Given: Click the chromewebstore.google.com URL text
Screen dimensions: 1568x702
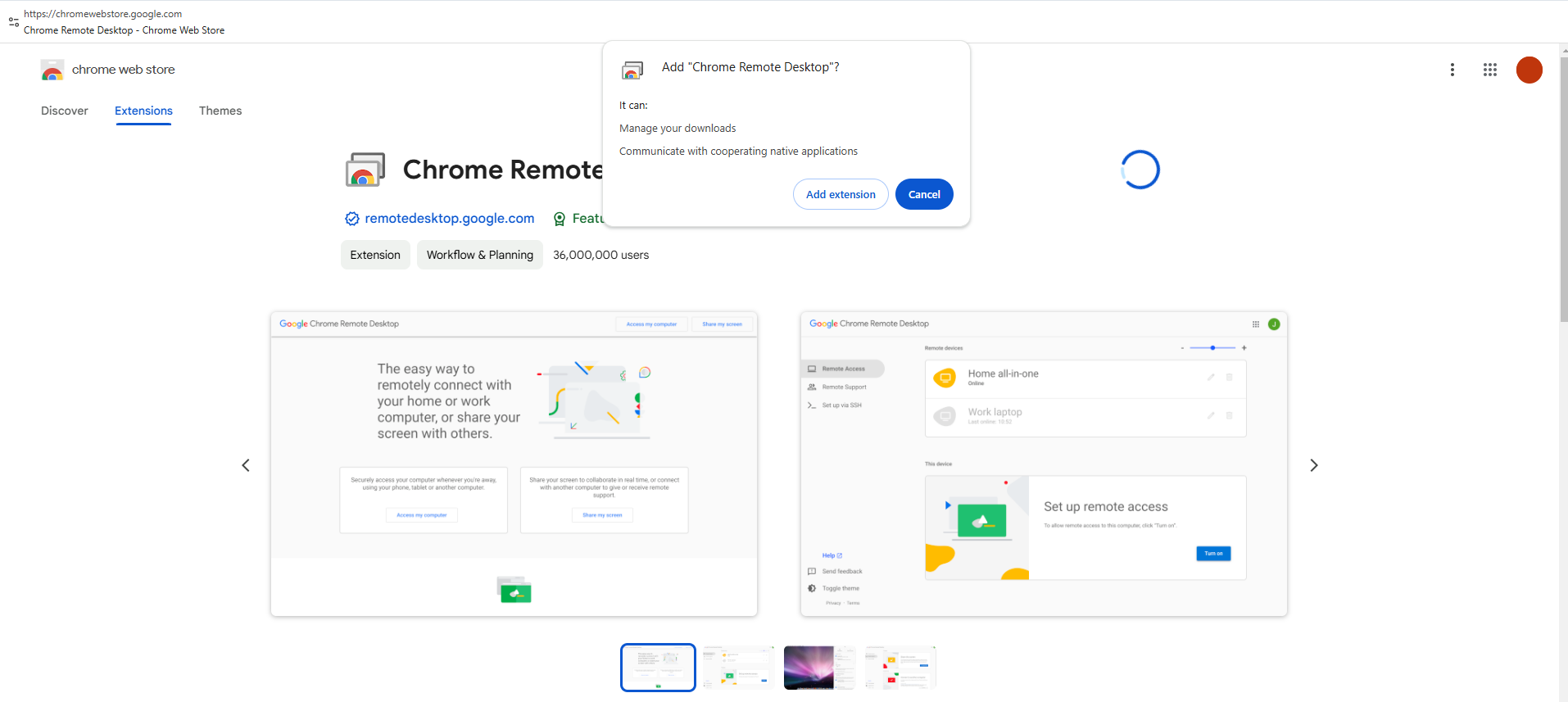Looking at the screenshot, I should click(x=102, y=14).
